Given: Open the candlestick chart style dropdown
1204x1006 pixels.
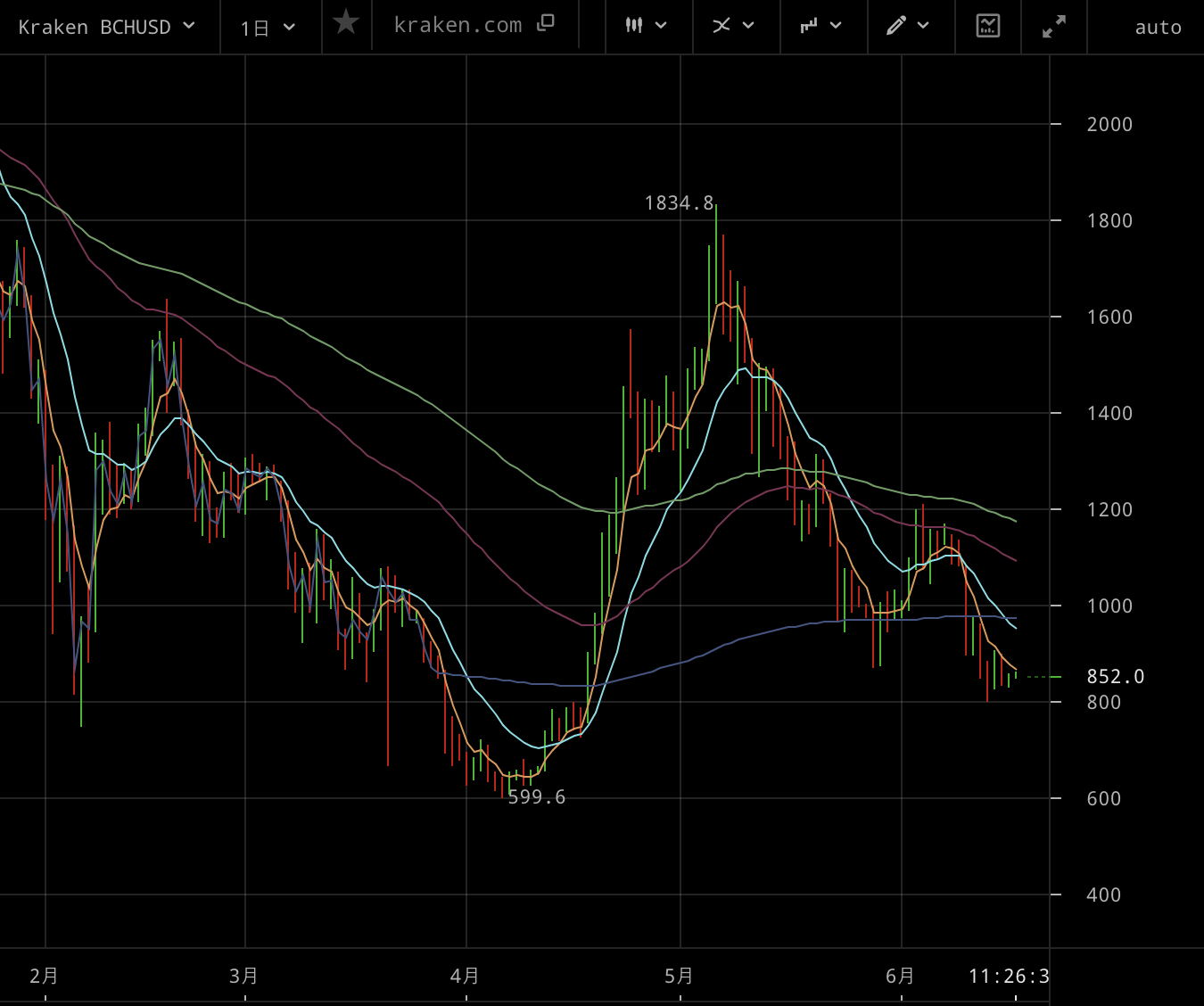Looking at the screenshot, I should click(646, 26).
